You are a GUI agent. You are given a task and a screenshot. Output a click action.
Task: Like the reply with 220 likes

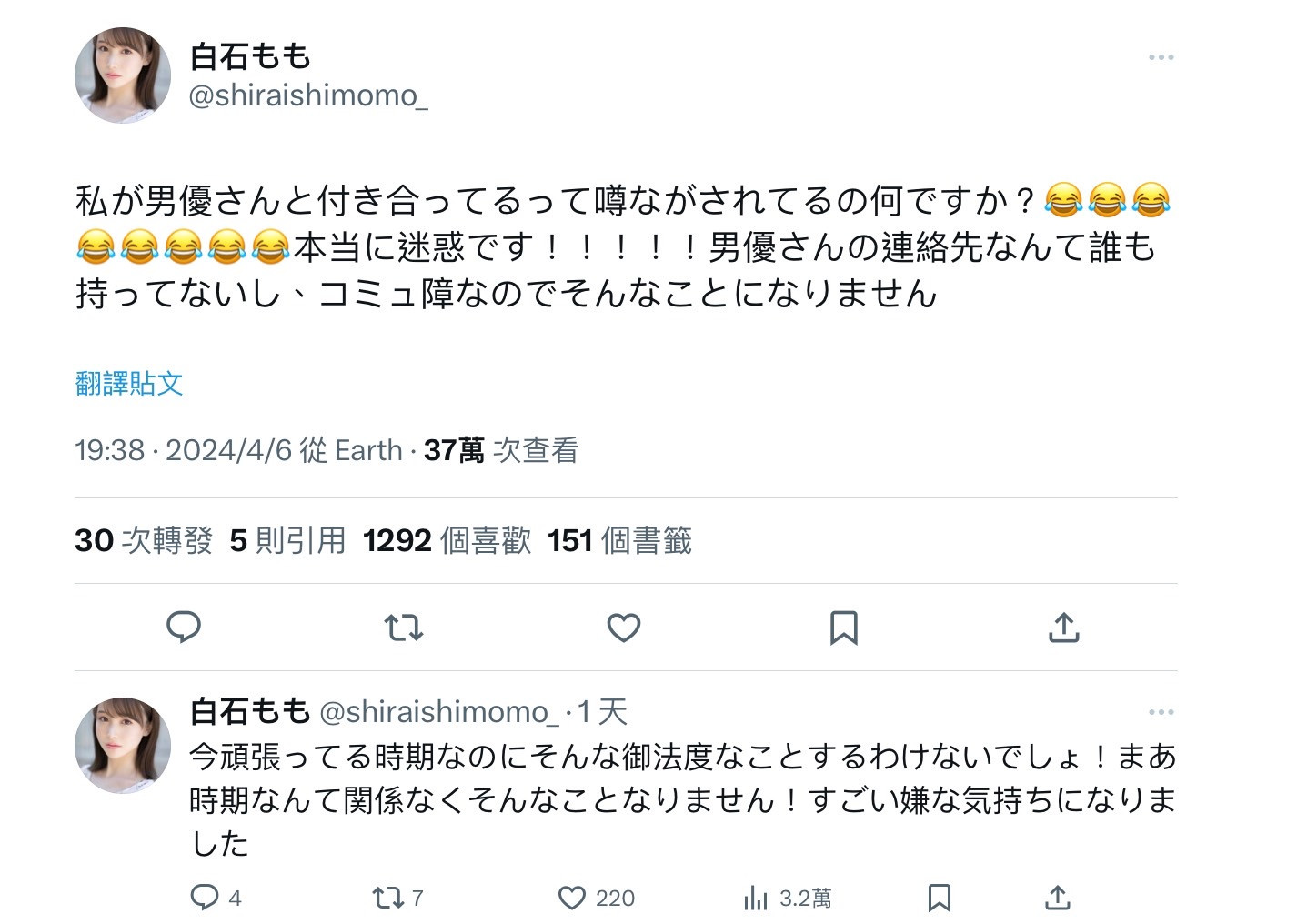pyautogui.click(x=572, y=898)
